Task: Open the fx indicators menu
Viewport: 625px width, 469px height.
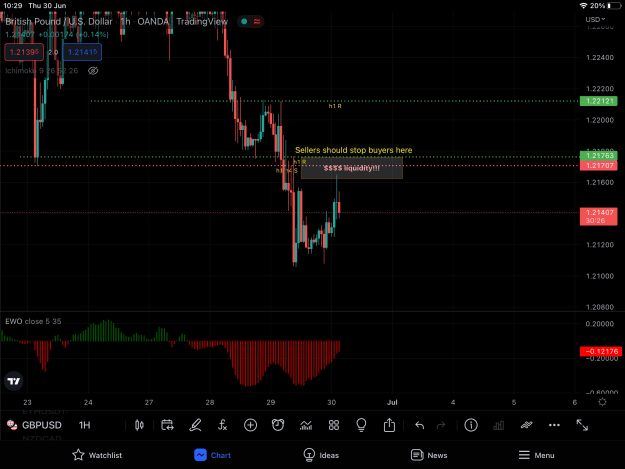Action: [222, 425]
